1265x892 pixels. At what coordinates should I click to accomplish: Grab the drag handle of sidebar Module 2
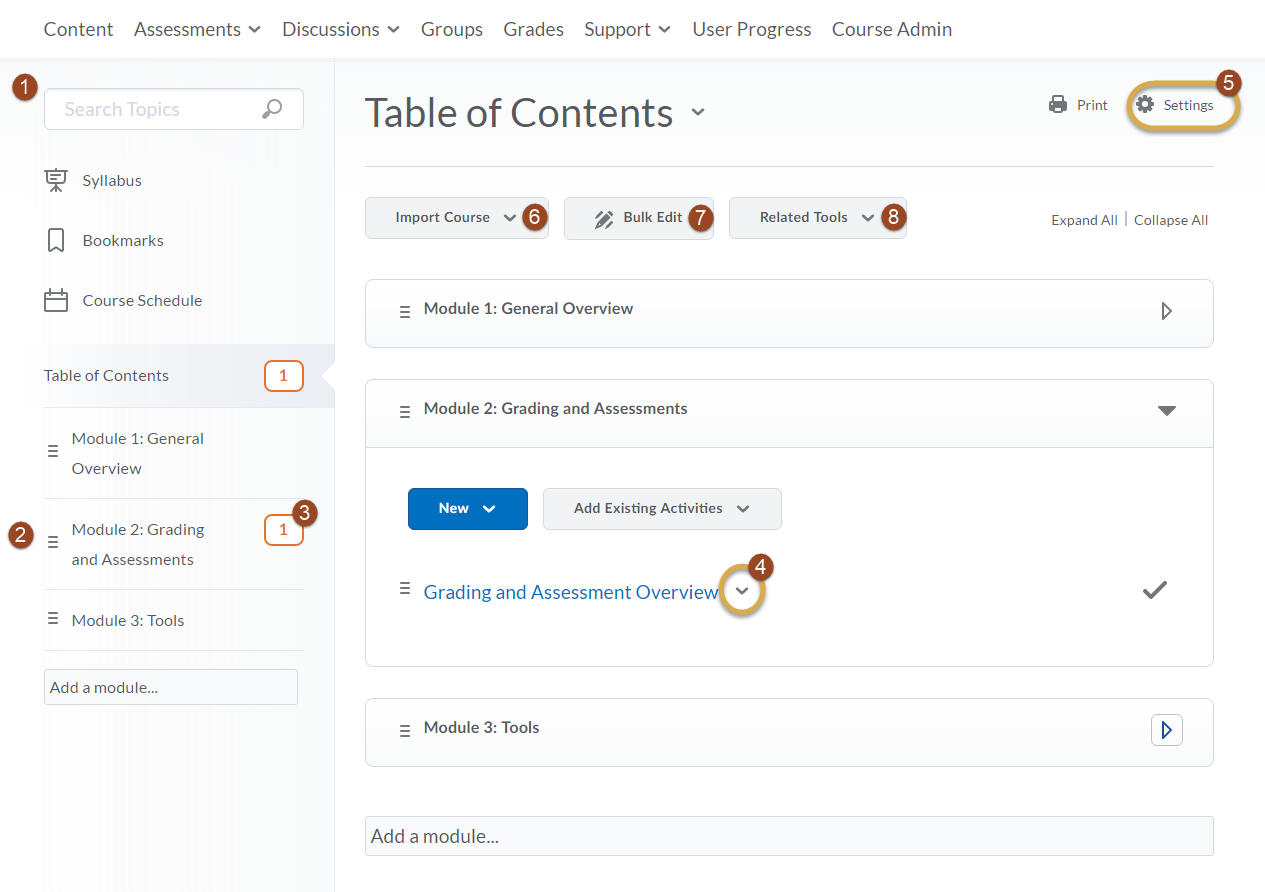click(x=53, y=542)
